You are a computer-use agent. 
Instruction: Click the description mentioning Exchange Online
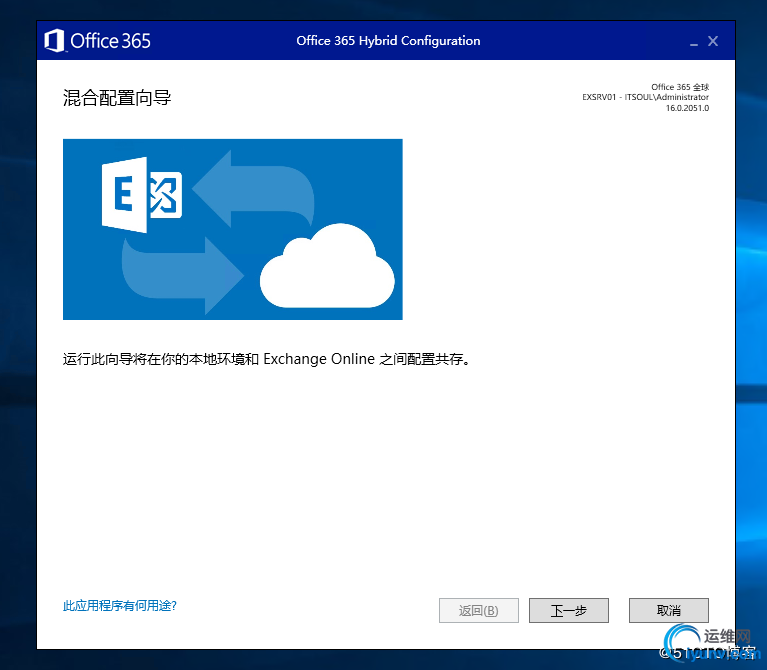pos(267,359)
